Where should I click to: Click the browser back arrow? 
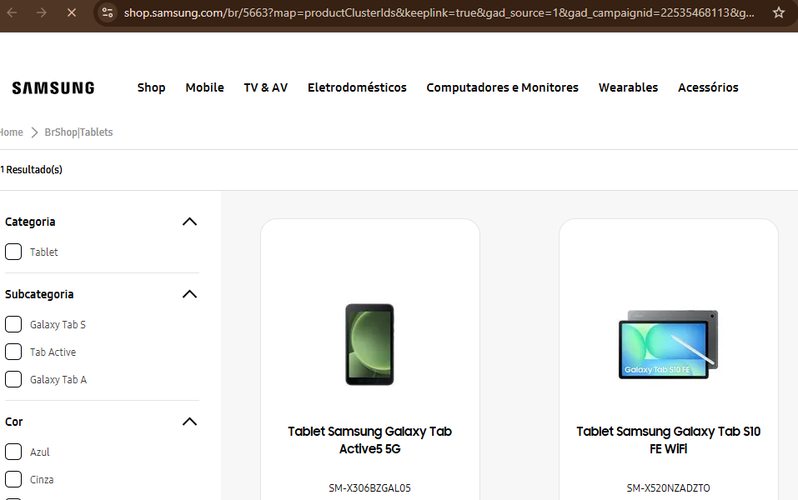(12, 12)
